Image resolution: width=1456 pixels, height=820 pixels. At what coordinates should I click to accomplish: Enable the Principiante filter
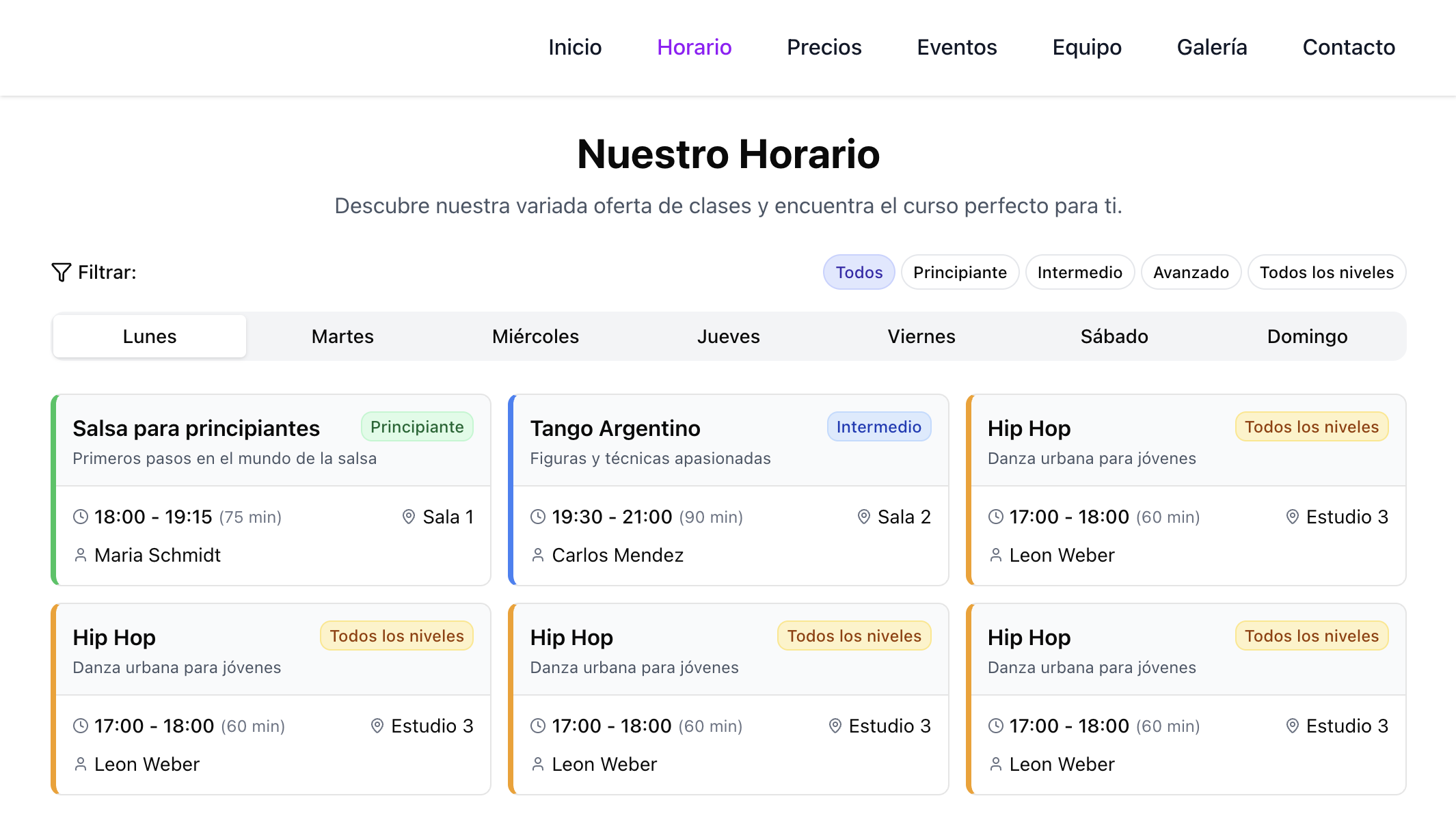tap(960, 272)
